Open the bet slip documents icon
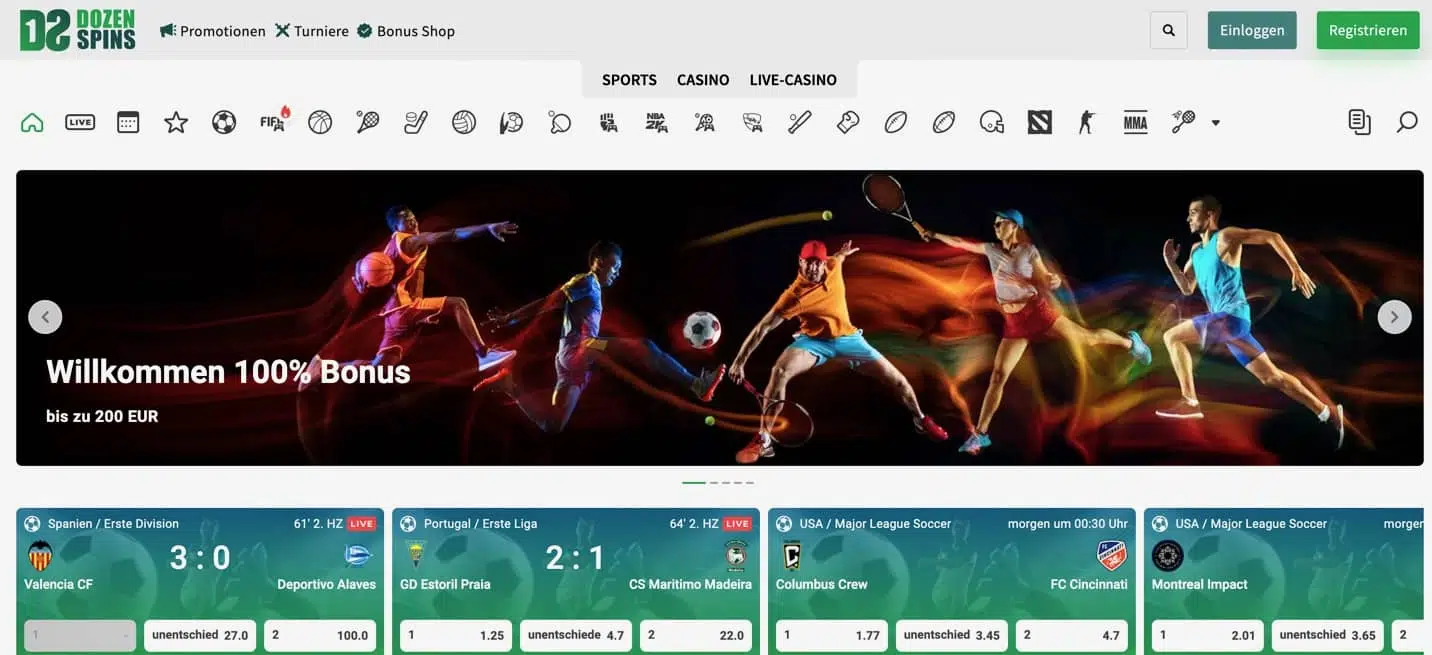The image size is (1432, 655). click(1359, 122)
